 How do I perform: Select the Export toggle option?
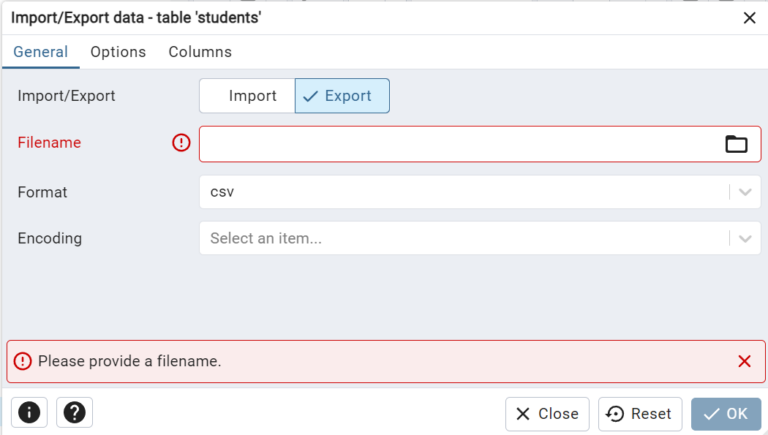pyautogui.click(x=342, y=96)
